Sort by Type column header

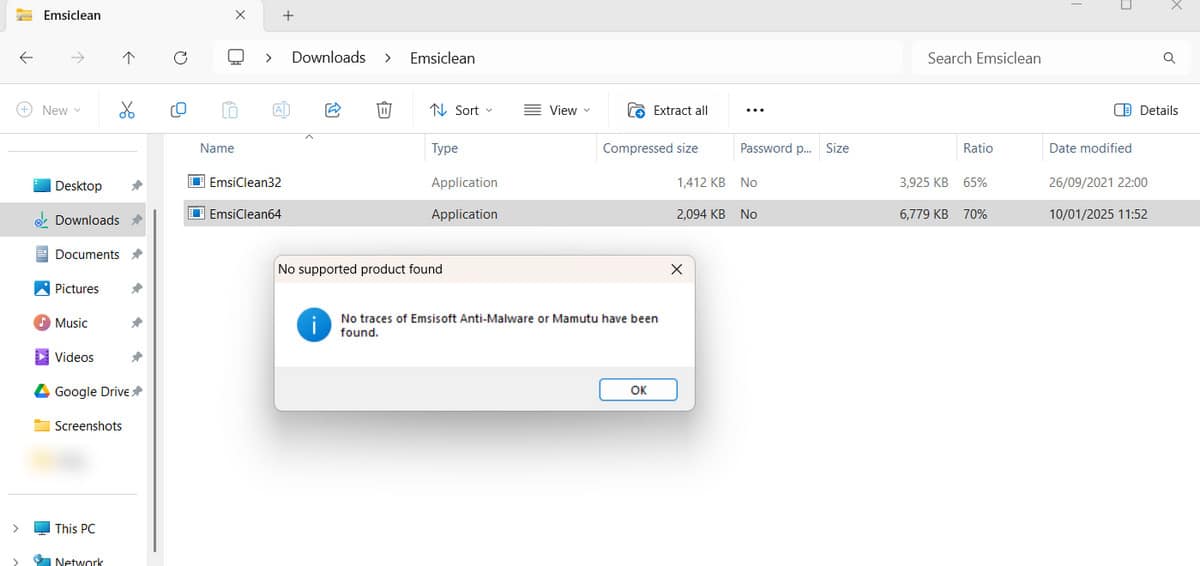[444, 148]
